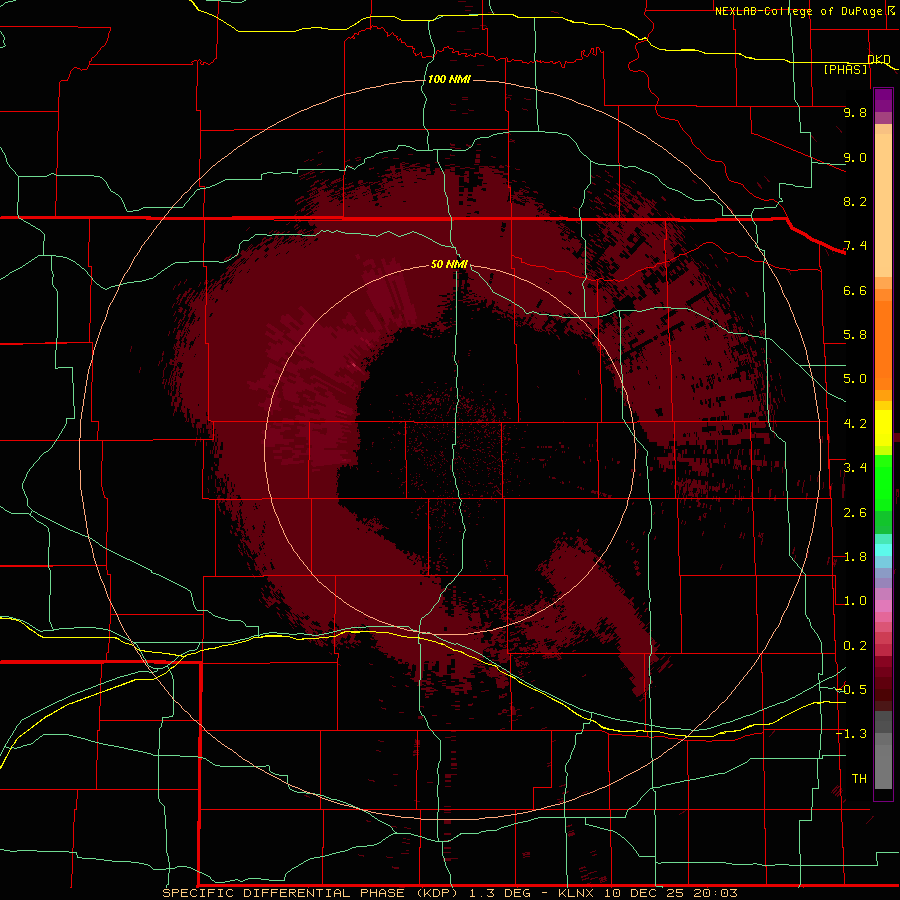Click the 20:03 timestamp in the caption

[715, 893]
